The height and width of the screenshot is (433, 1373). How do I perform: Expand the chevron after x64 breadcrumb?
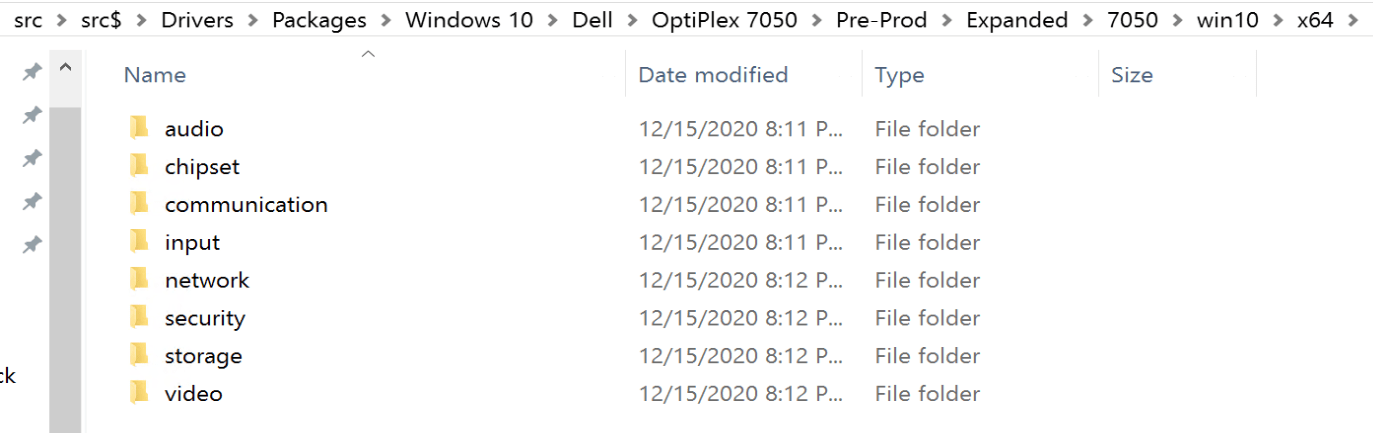point(1353,20)
